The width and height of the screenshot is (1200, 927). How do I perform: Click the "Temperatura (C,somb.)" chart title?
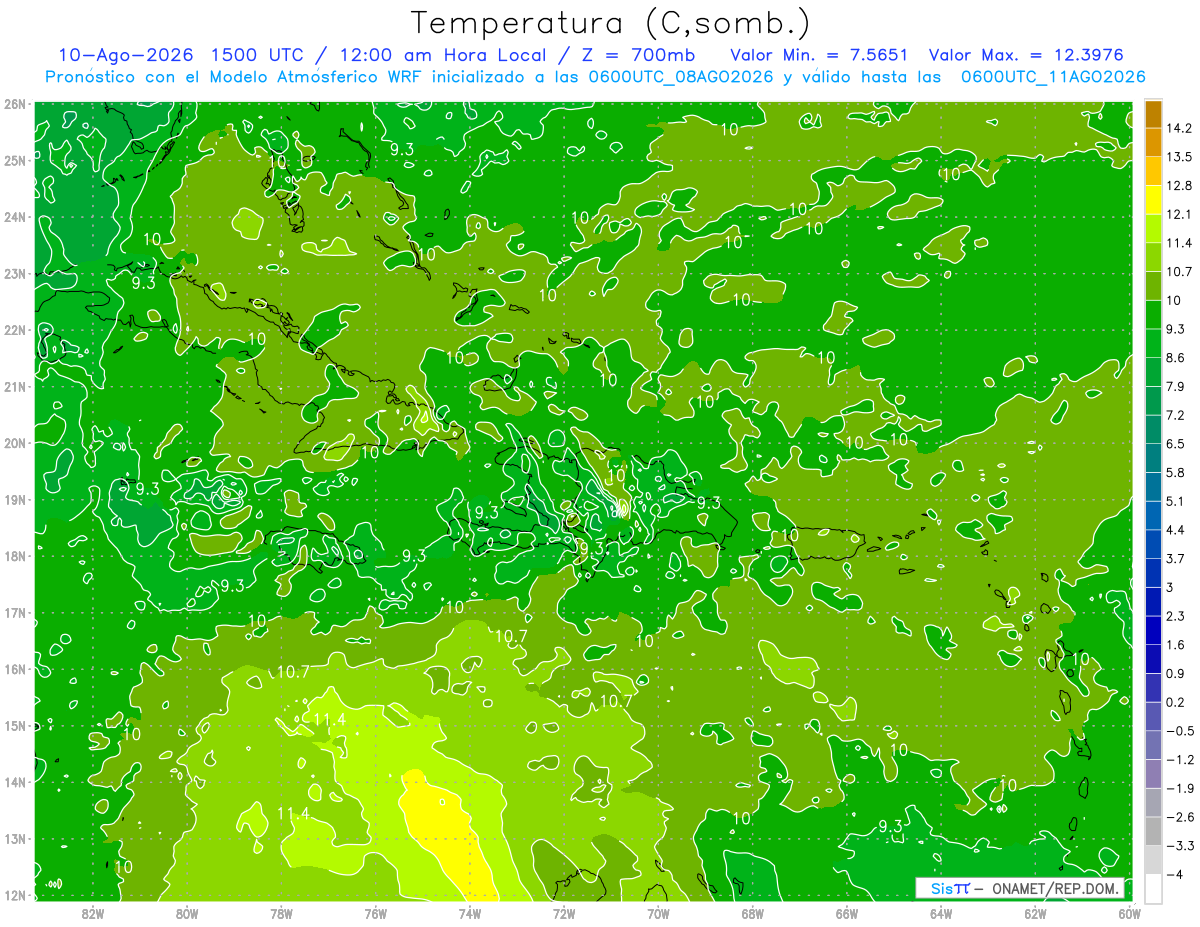[x=611, y=23]
